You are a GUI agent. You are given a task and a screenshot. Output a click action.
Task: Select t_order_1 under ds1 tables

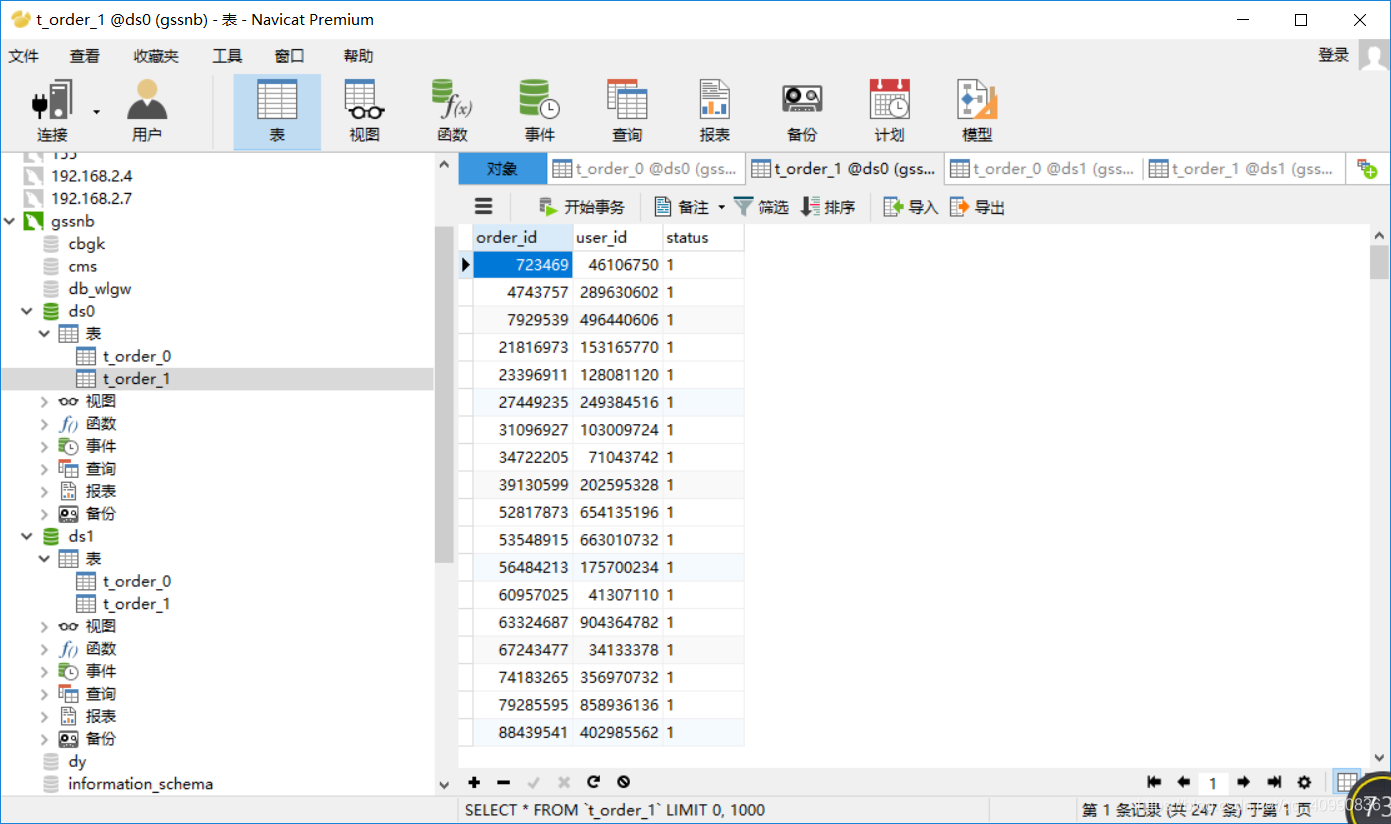137,604
